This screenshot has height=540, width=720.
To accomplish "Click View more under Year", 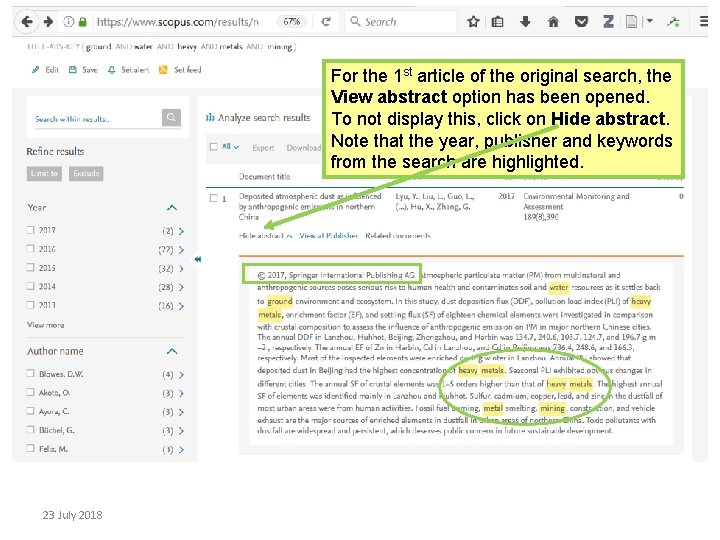I will [45, 325].
